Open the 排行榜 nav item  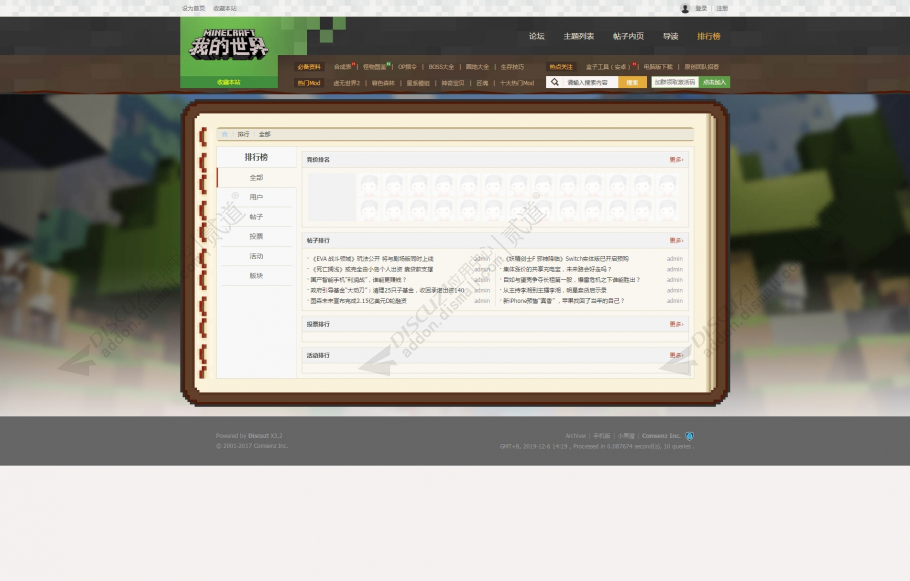pyautogui.click(x=709, y=36)
